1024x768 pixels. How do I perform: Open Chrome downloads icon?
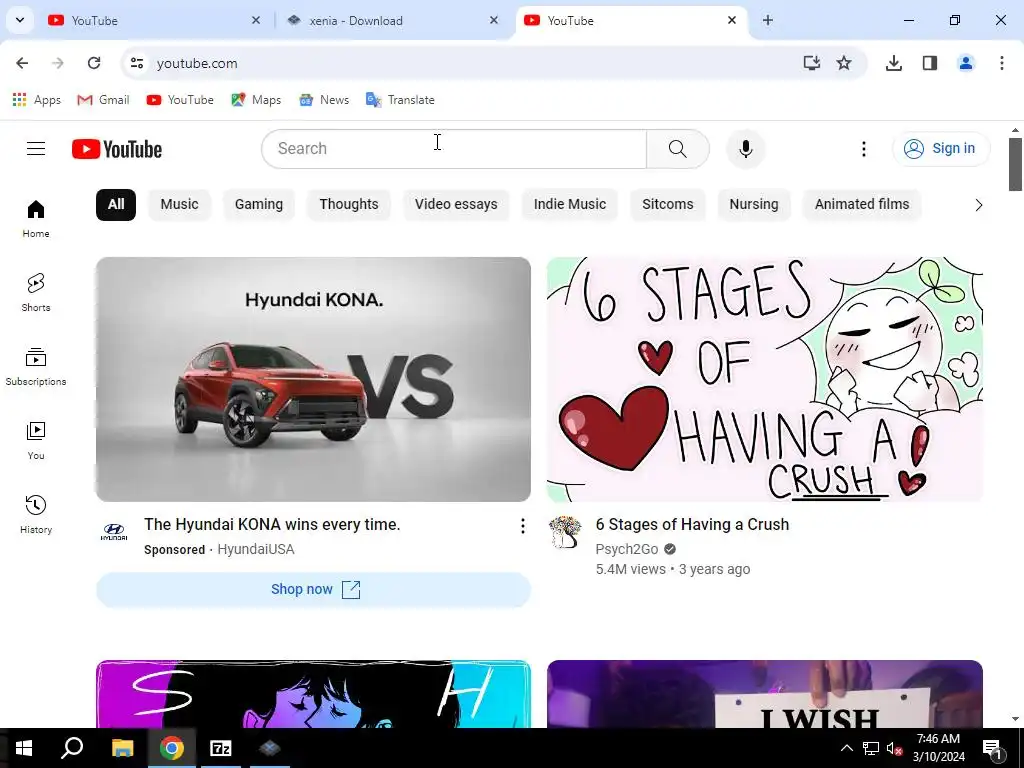pyautogui.click(x=893, y=63)
